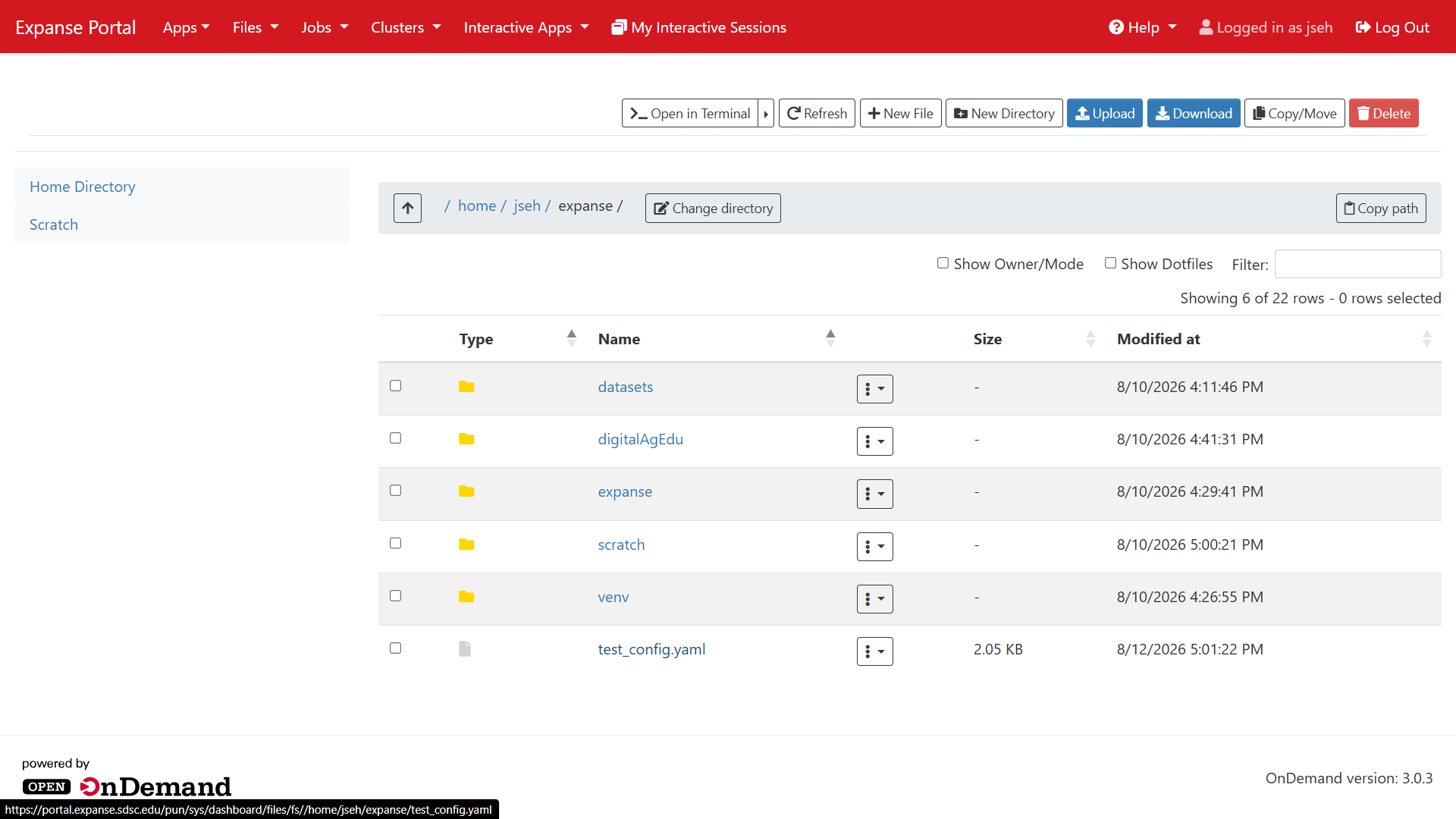Open the test_config.yaml file link
The image size is (1456, 819).
tap(651, 649)
